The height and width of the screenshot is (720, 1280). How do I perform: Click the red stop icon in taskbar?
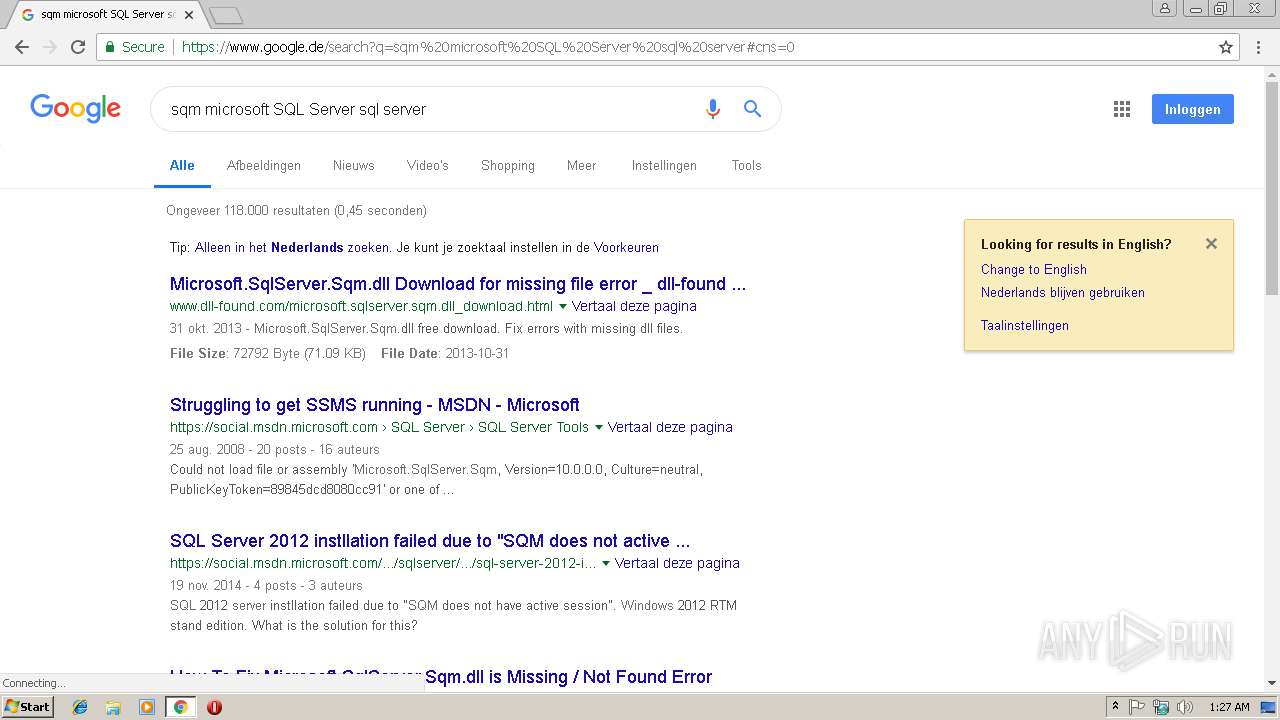click(214, 707)
